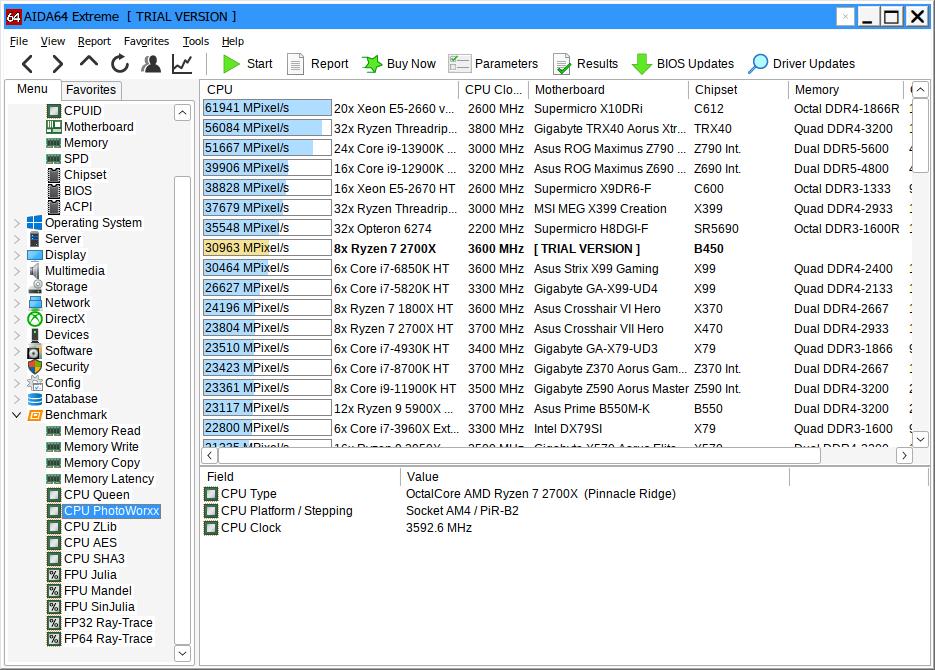Click the Forward navigation arrow
Image resolution: width=935 pixels, height=670 pixels.
click(57, 64)
